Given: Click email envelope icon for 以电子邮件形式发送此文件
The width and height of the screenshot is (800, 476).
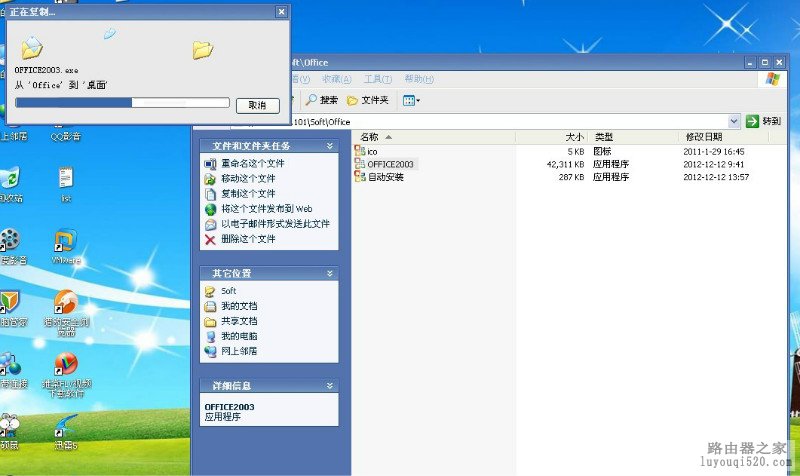Looking at the screenshot, I should tap(210, 224).
